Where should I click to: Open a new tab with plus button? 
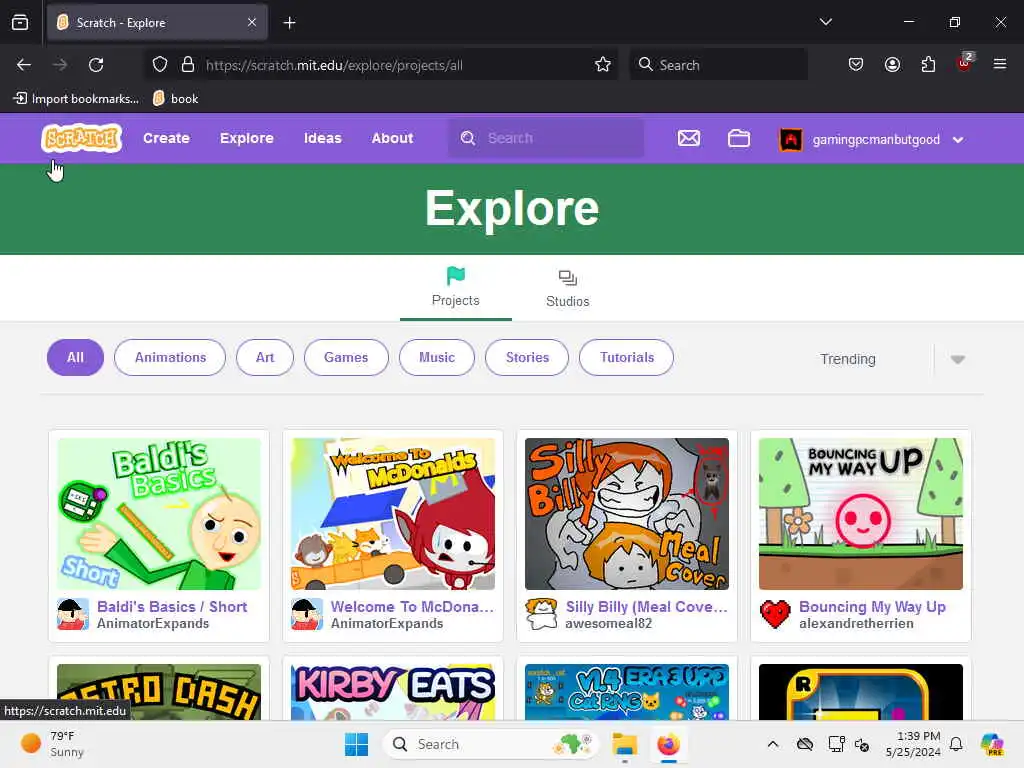click(289, 23)
